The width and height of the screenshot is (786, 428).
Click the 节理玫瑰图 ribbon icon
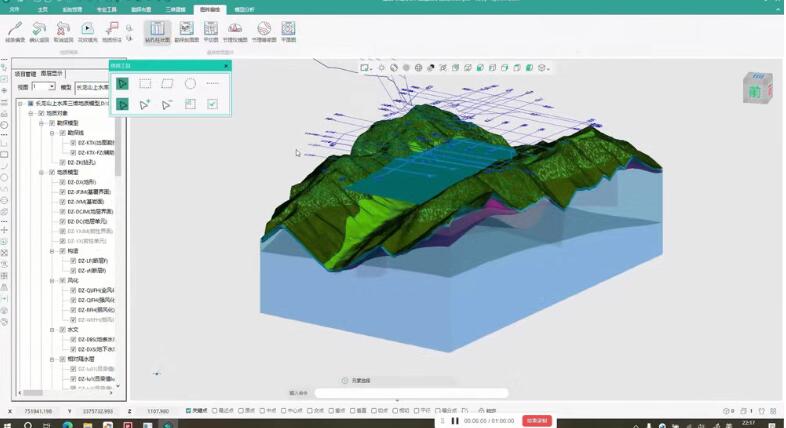click(x=261, y=31)
